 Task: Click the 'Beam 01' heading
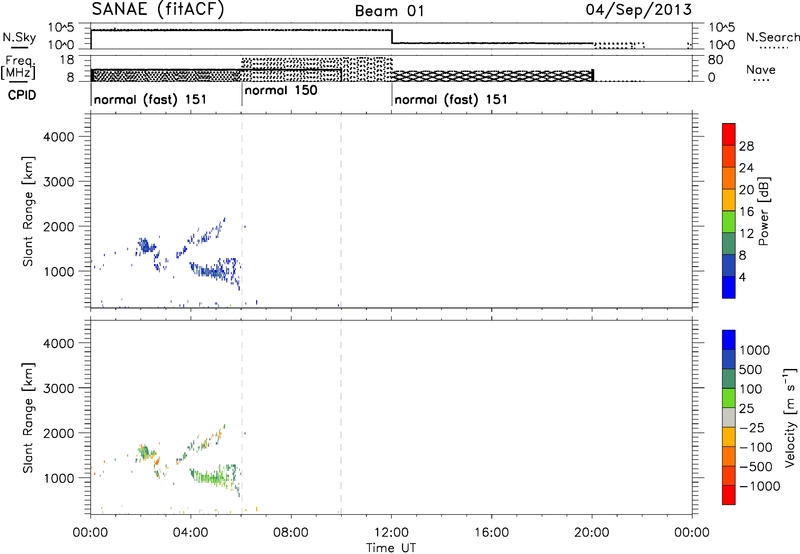point(390,11)
